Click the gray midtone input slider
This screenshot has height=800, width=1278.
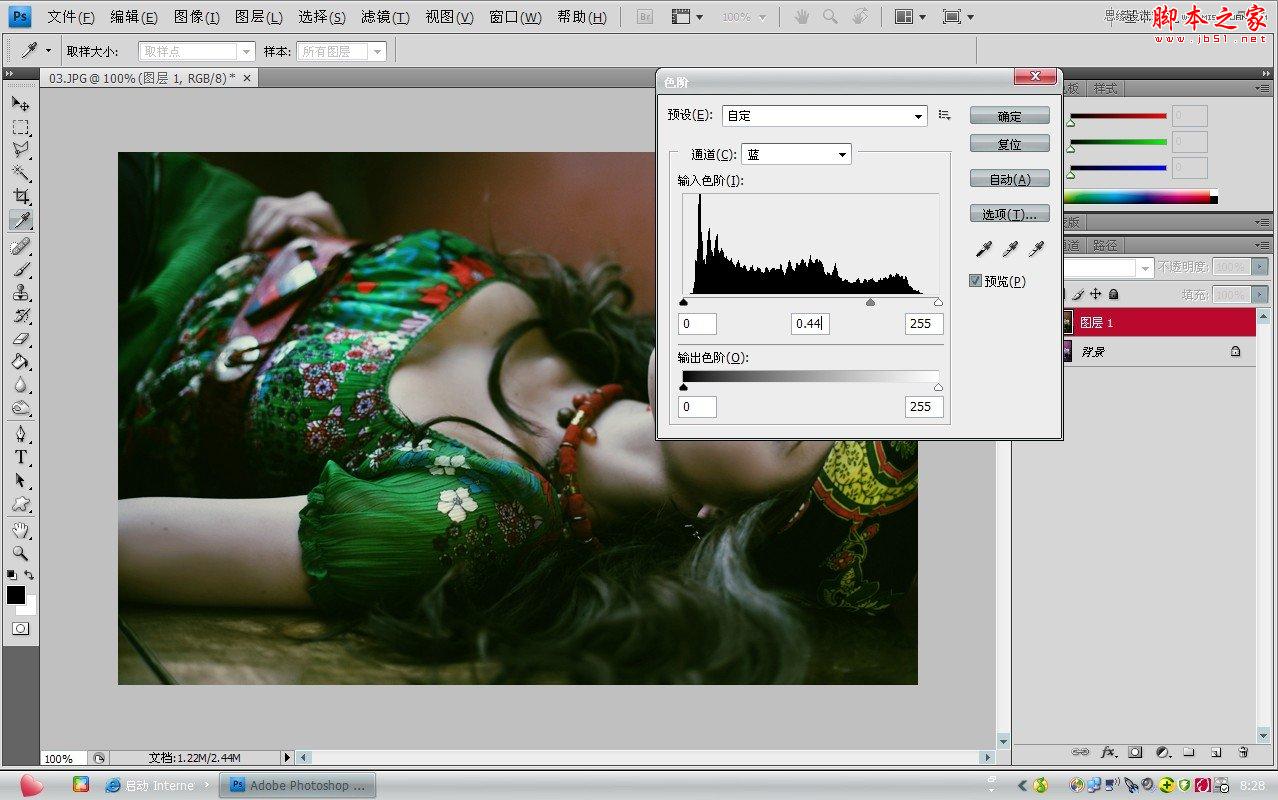tap(870, 302)
